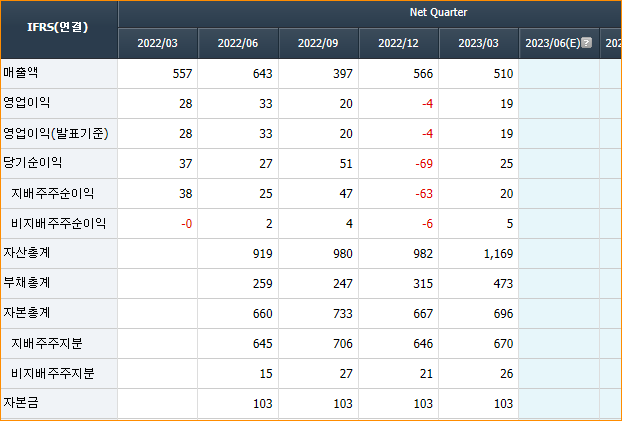
Task: Click 비지배주주지분 value 21
Action: 426,374
